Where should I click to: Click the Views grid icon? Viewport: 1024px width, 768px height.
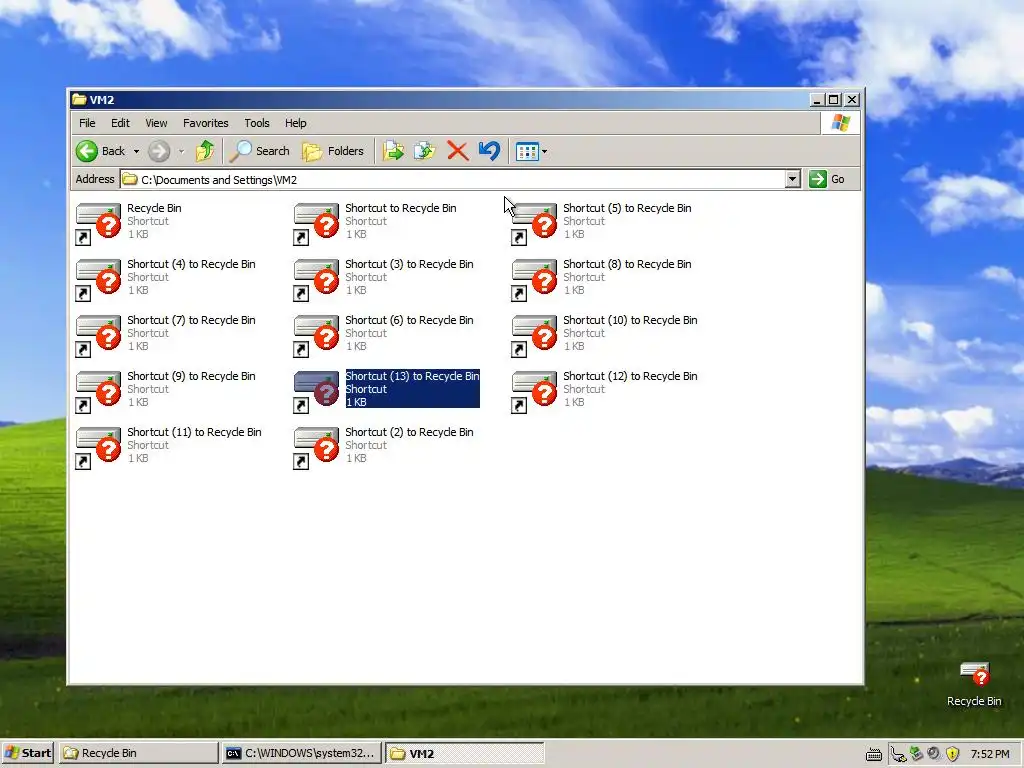(x=527, y=152)
